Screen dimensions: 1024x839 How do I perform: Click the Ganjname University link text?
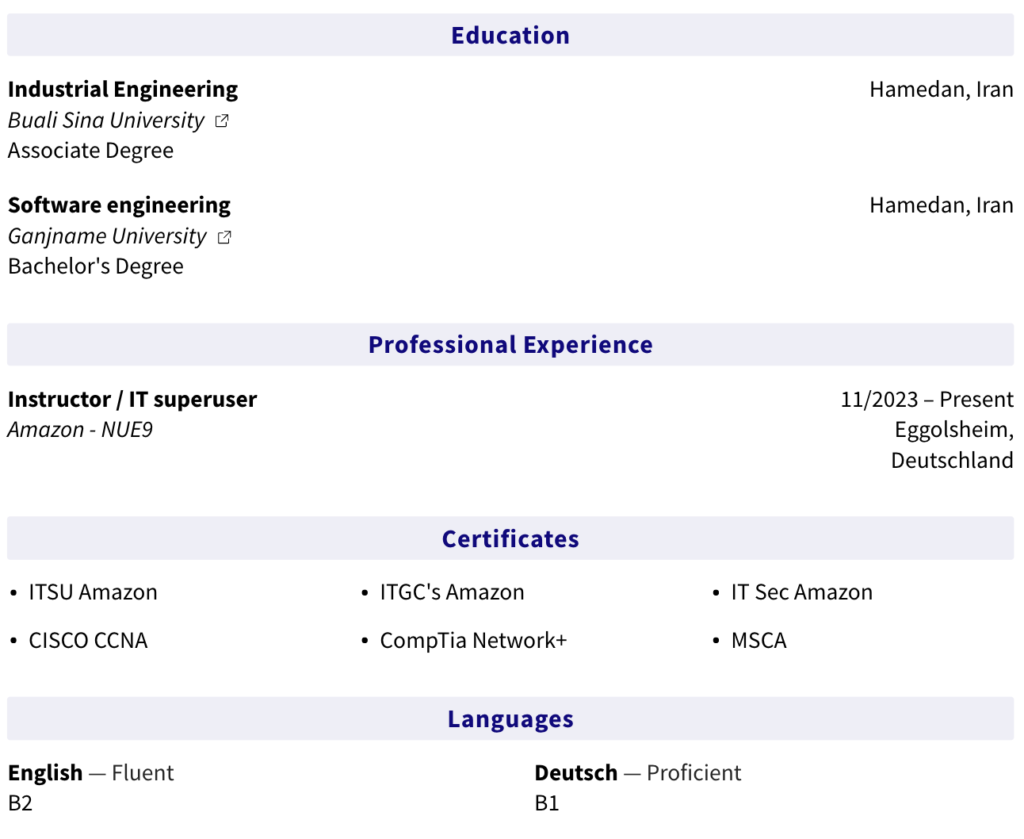pyautogui.click(x=107, y=237)
